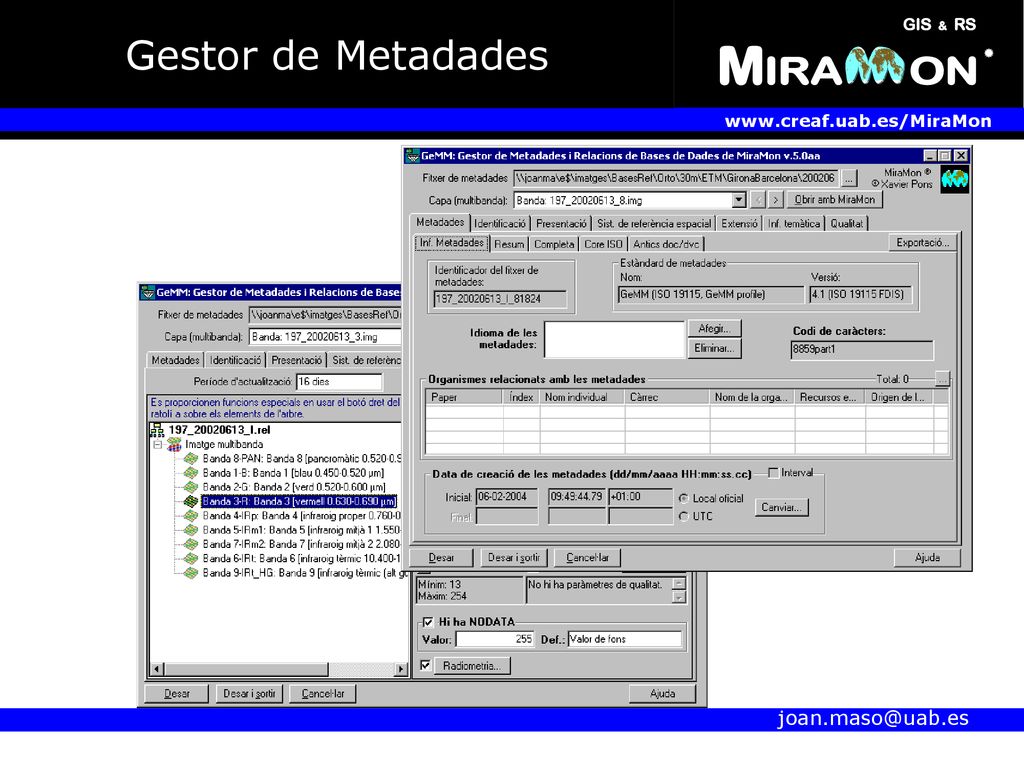Click the title bar icon of the front GeMM window
Image resolution: width=1024 pixels, height=768 pixels.
(413, 155)
